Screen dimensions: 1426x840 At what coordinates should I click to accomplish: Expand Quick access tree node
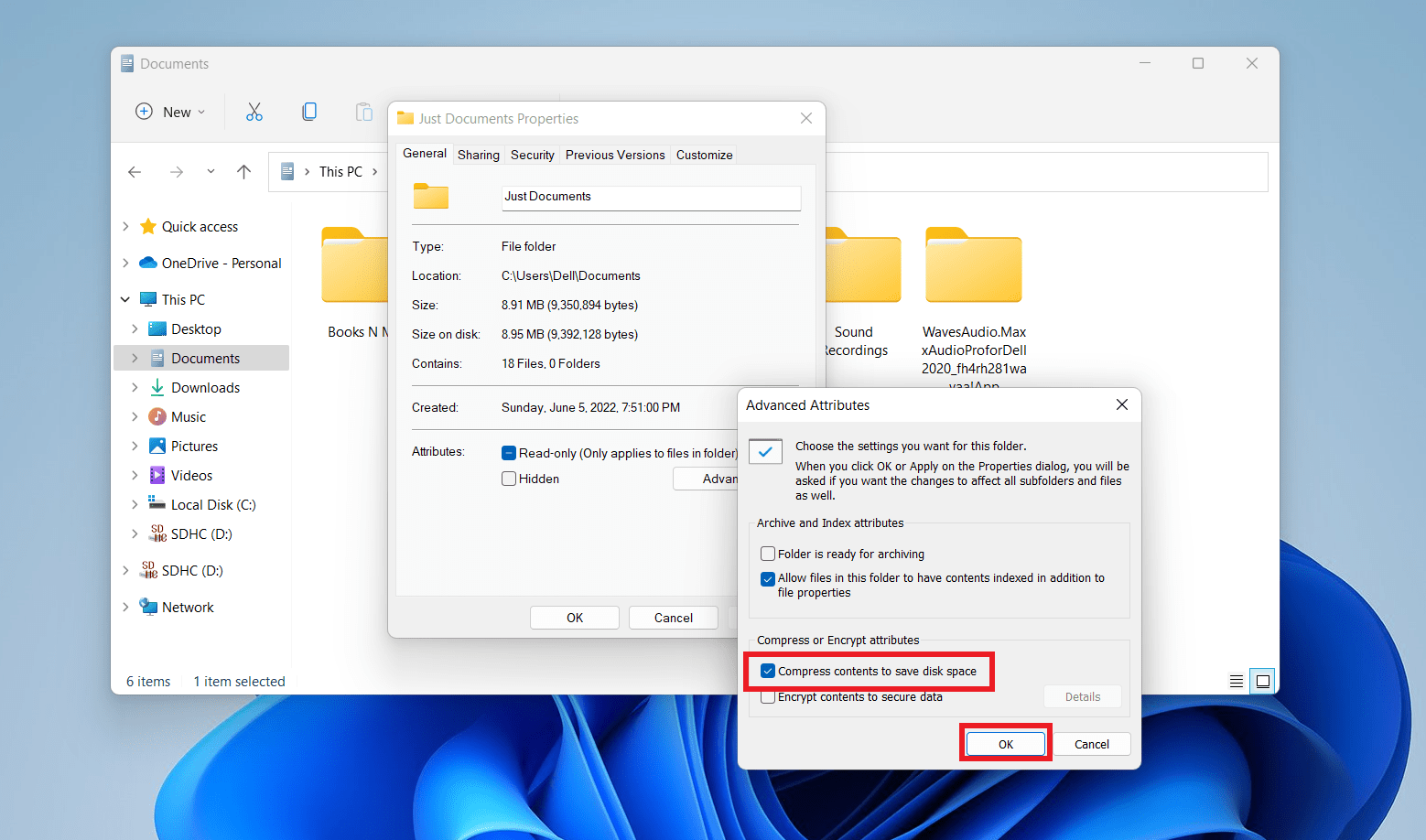125,226
